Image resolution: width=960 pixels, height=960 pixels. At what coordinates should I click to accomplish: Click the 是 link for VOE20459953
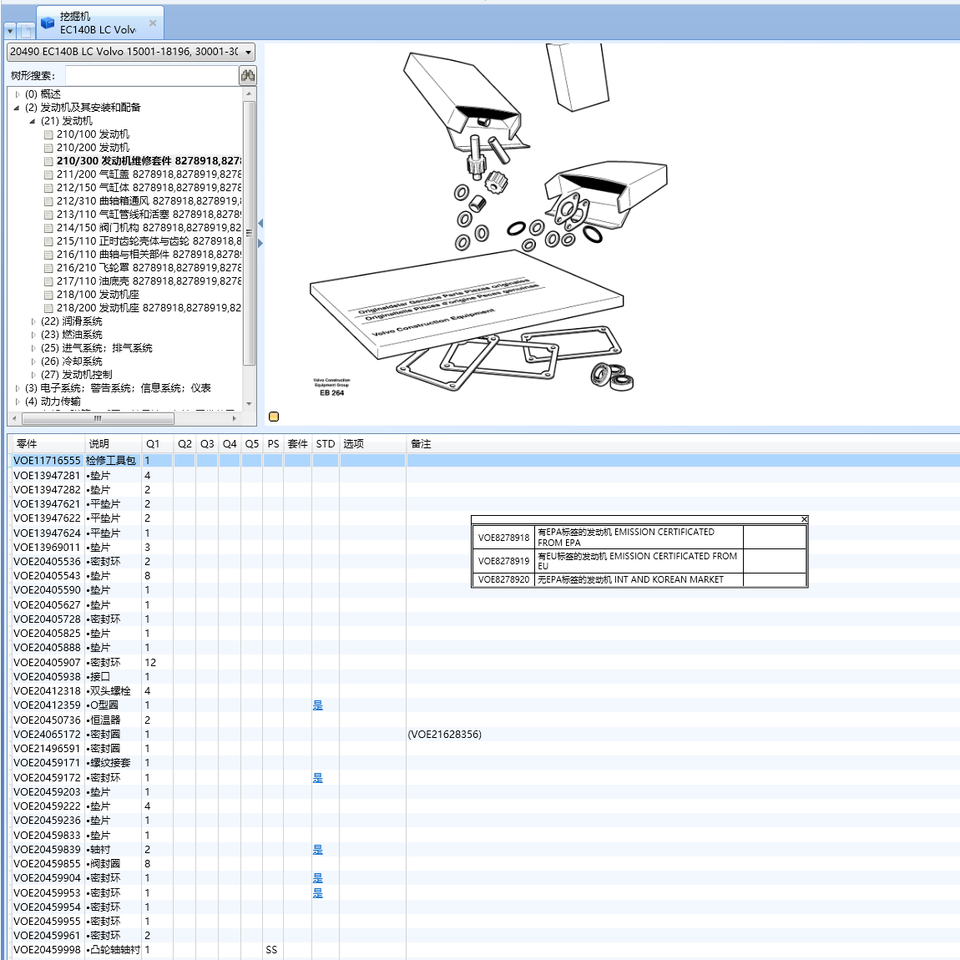click(318, 893)
